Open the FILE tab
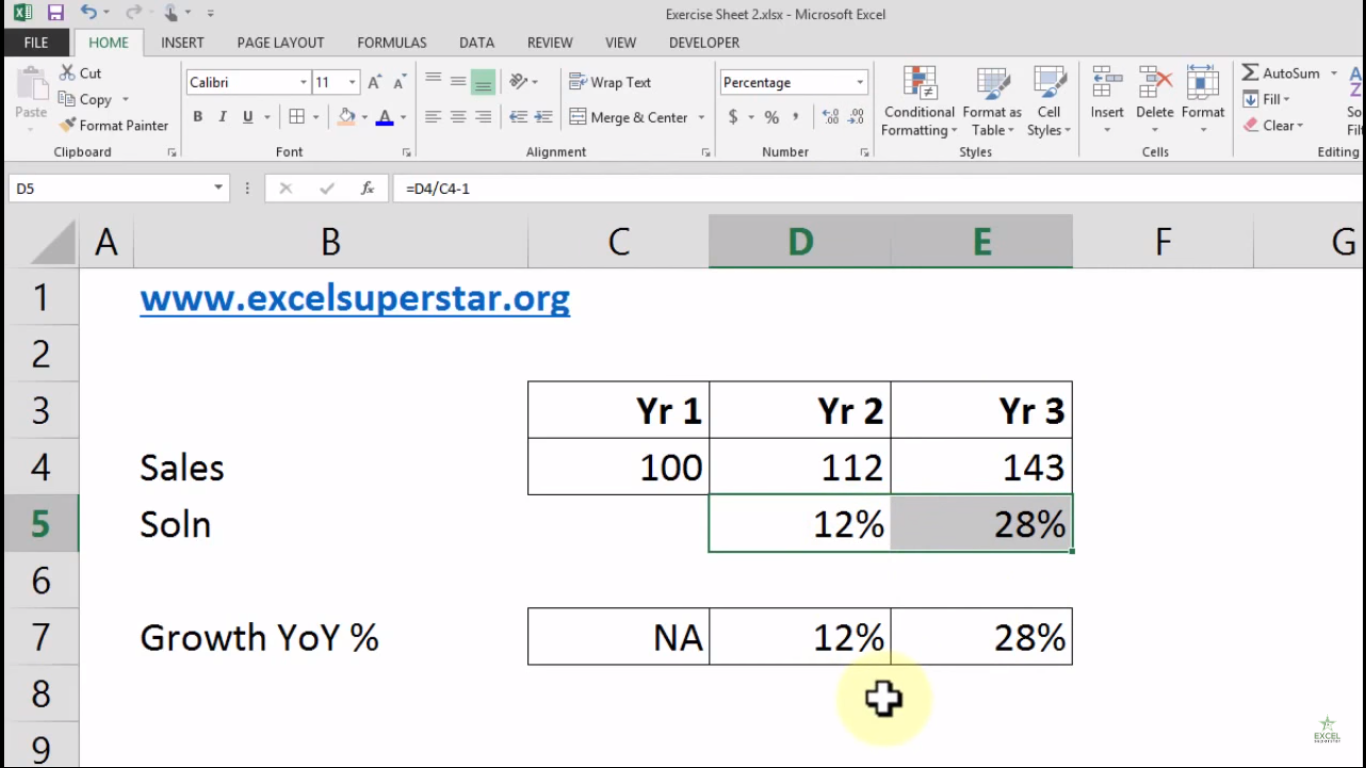This screenshot has width=1366, height=768. 36,43
